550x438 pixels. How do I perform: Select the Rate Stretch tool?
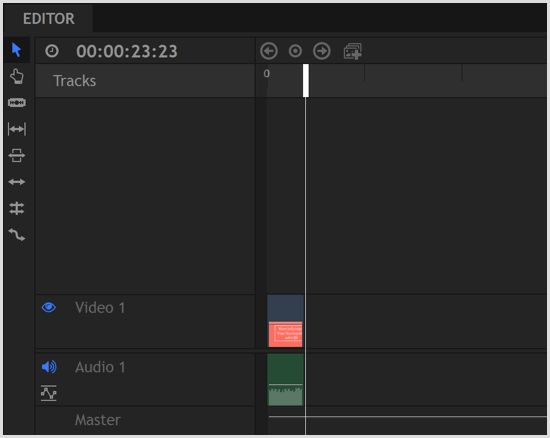click(16, 235)
